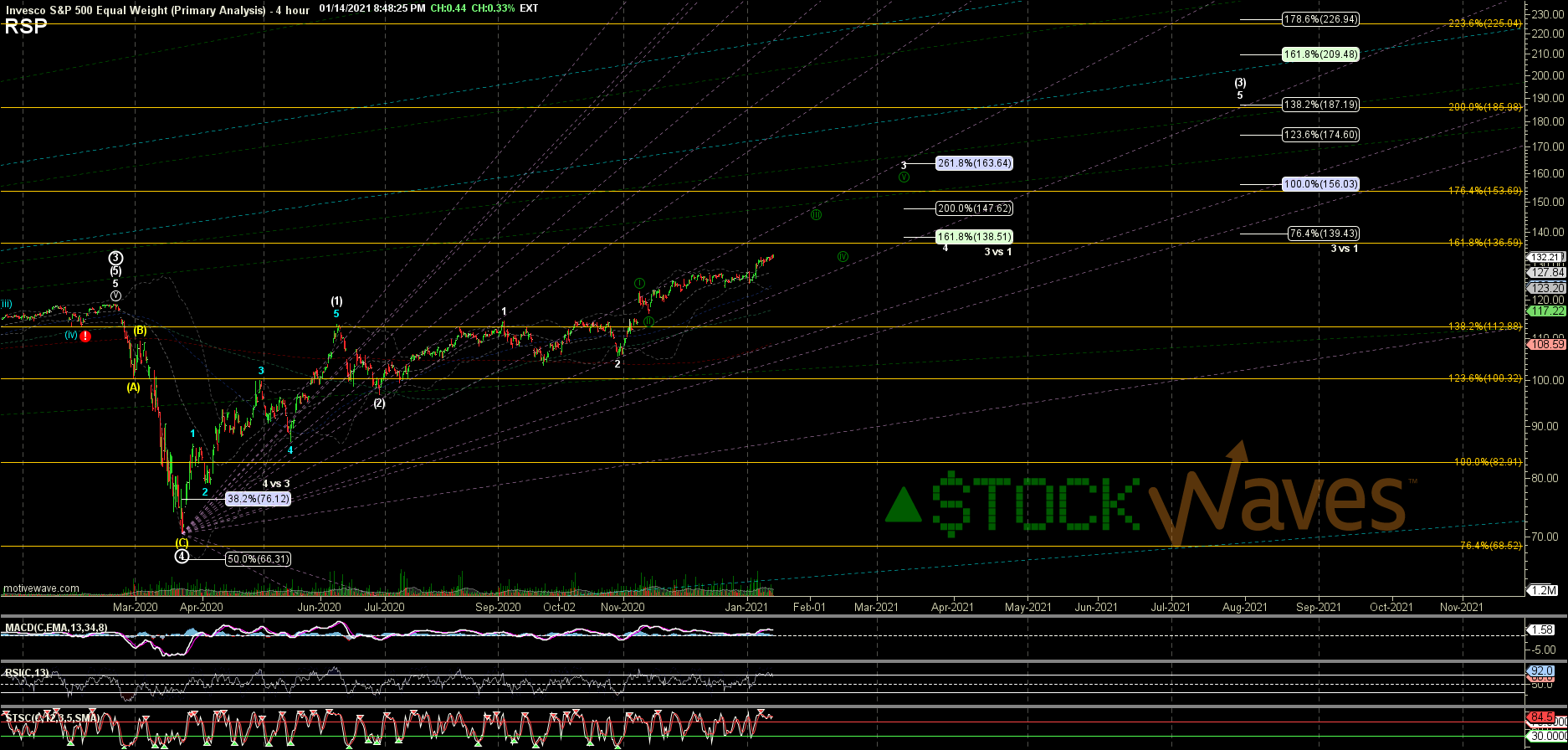Click the yellow 200.0%(185.98) level label
The height and width of the screenshot is (750, 1568).
pyautogui.click(x=1485, y=107)
